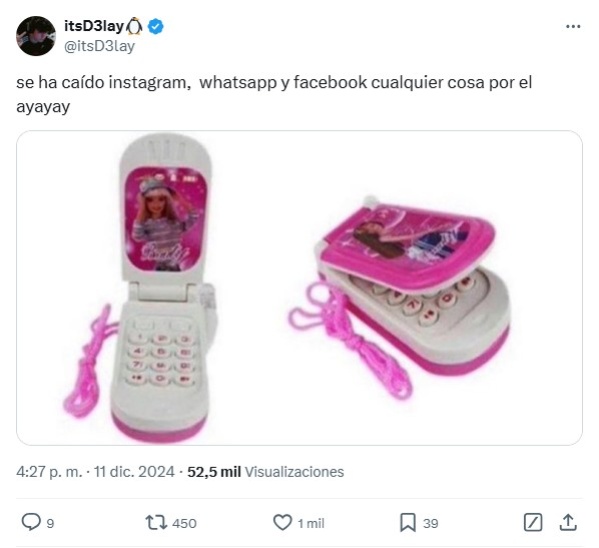Click the 1 mil likes count

pyautogui.click(x=311, y=523)
